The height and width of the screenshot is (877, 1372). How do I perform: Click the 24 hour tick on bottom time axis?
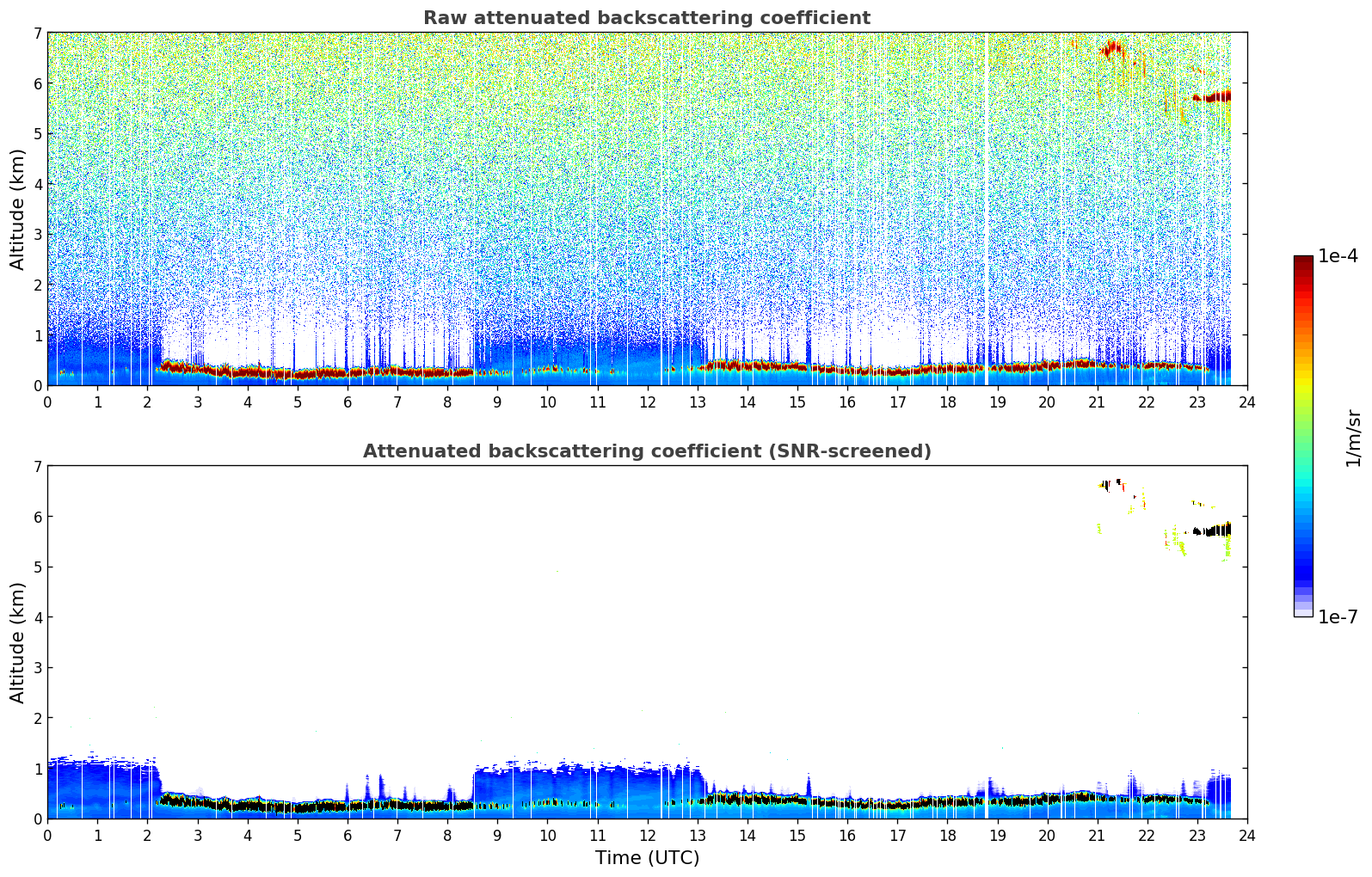click(1246, 836)
